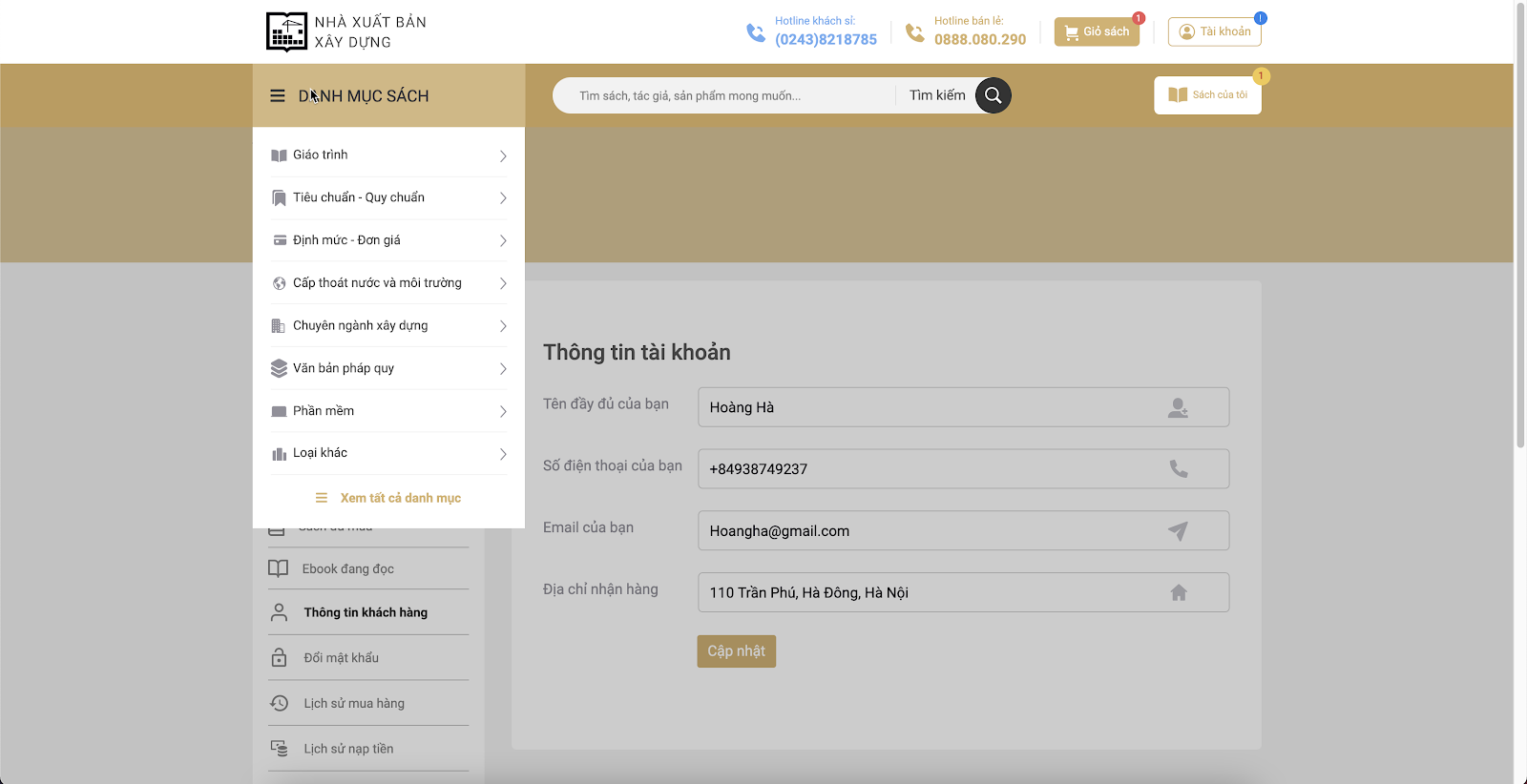Click the Định mức - Đơn giá card icon

(x=280, y=240)
